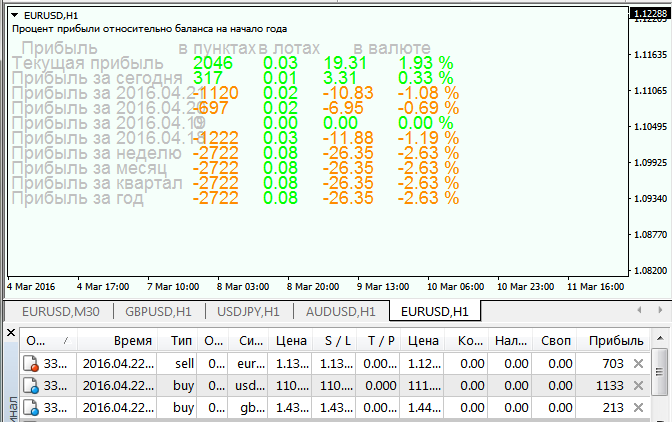Select the Прибыль за квартал label
This screenshot has height=422, width=672.
tap(97, 183)
